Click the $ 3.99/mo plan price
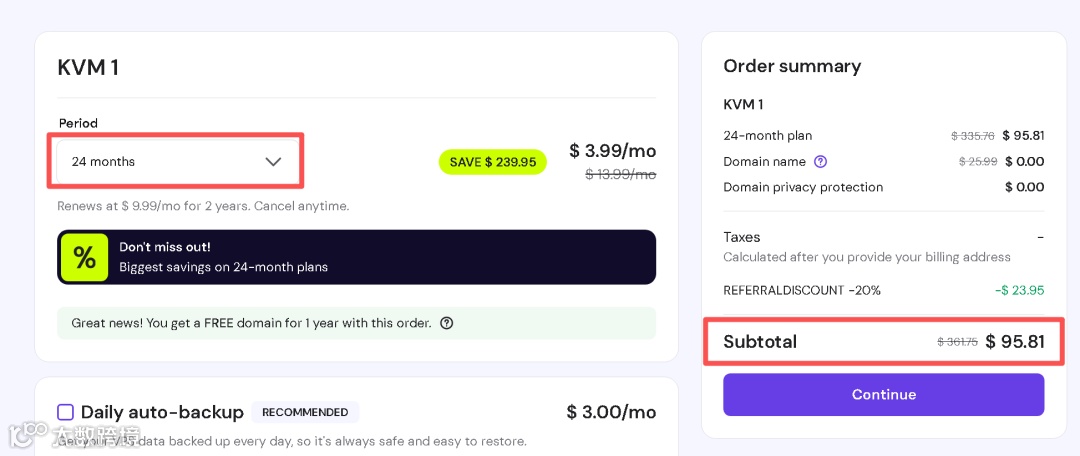This screenshot has height=456, width=1080. click(612, 151)
